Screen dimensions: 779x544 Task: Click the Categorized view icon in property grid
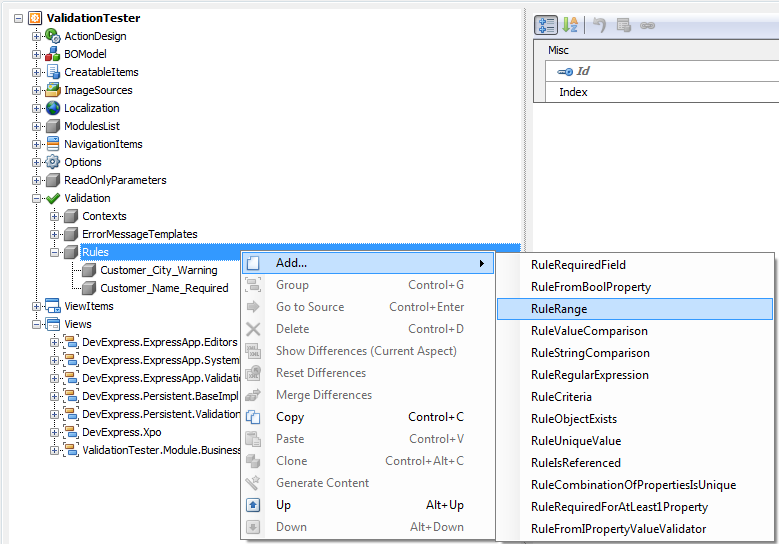(546, 25)
